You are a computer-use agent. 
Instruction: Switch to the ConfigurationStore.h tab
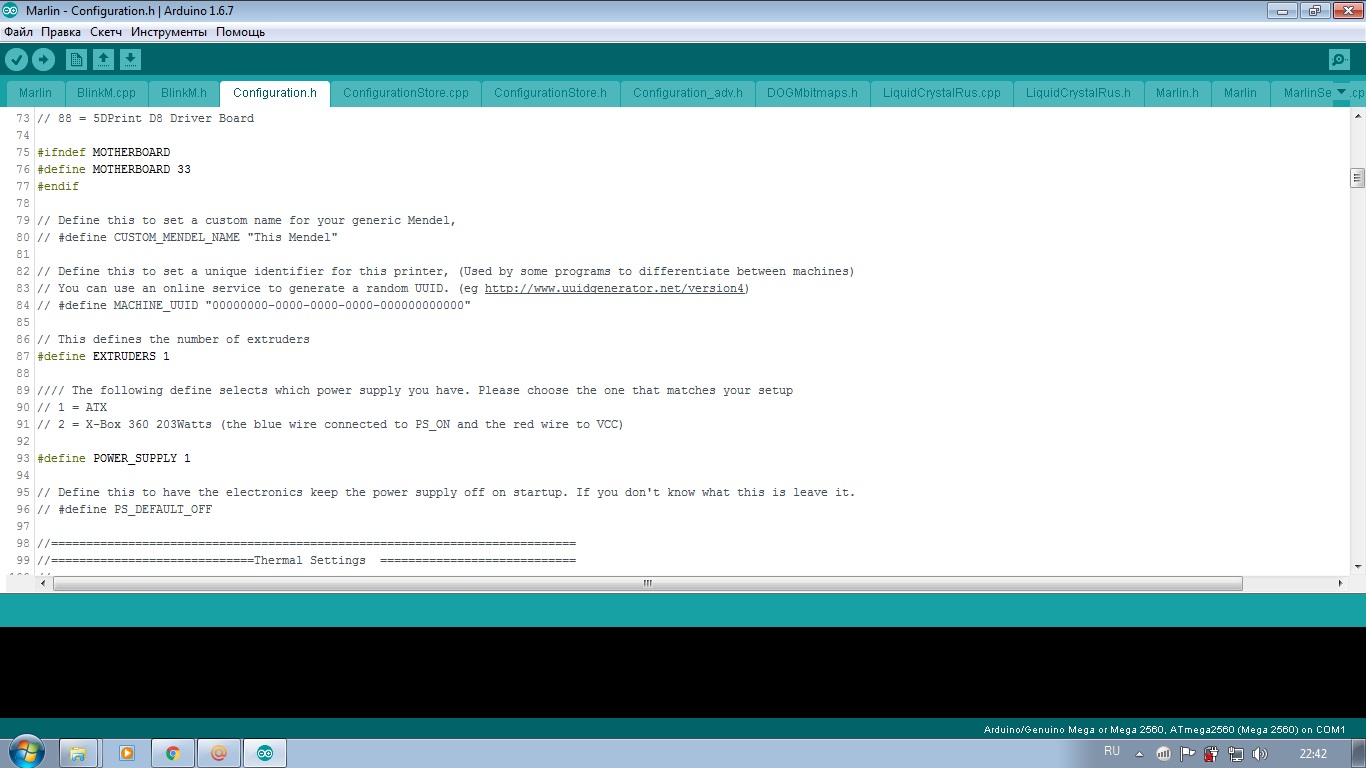550,93
